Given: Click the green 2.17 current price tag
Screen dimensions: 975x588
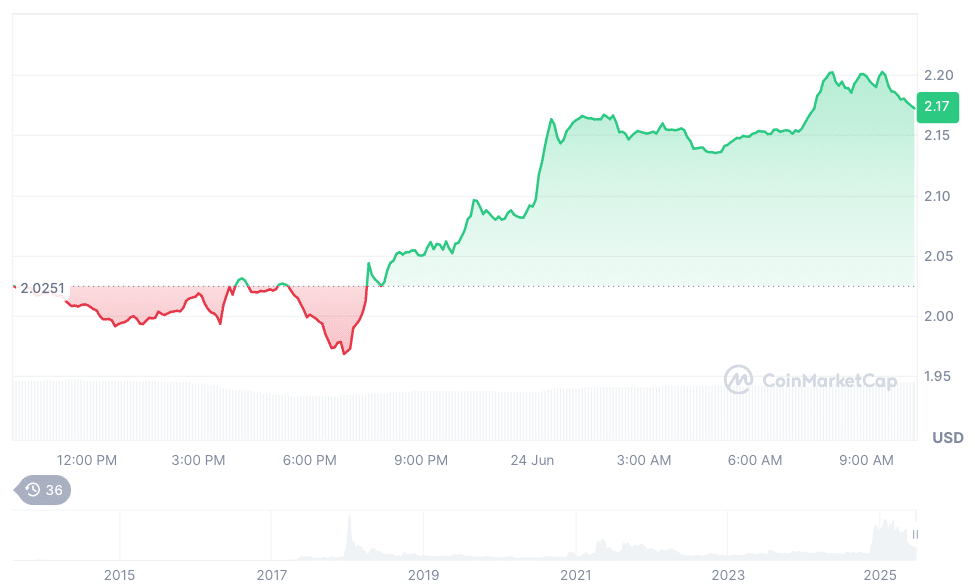Looking at the screenshot, I should (x=939, y=107).
